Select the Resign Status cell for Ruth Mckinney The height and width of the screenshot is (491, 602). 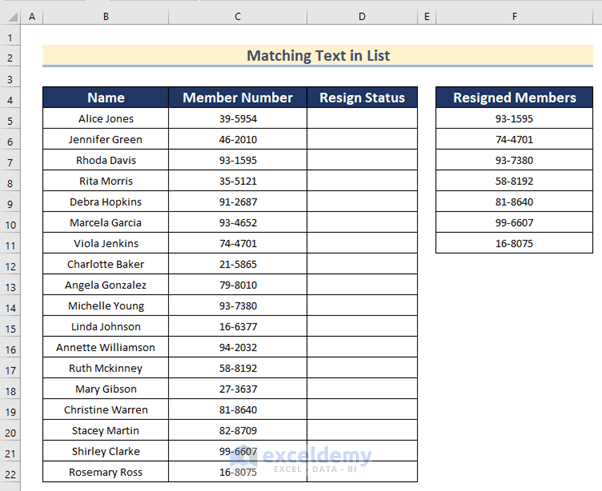tap(362, 368)
